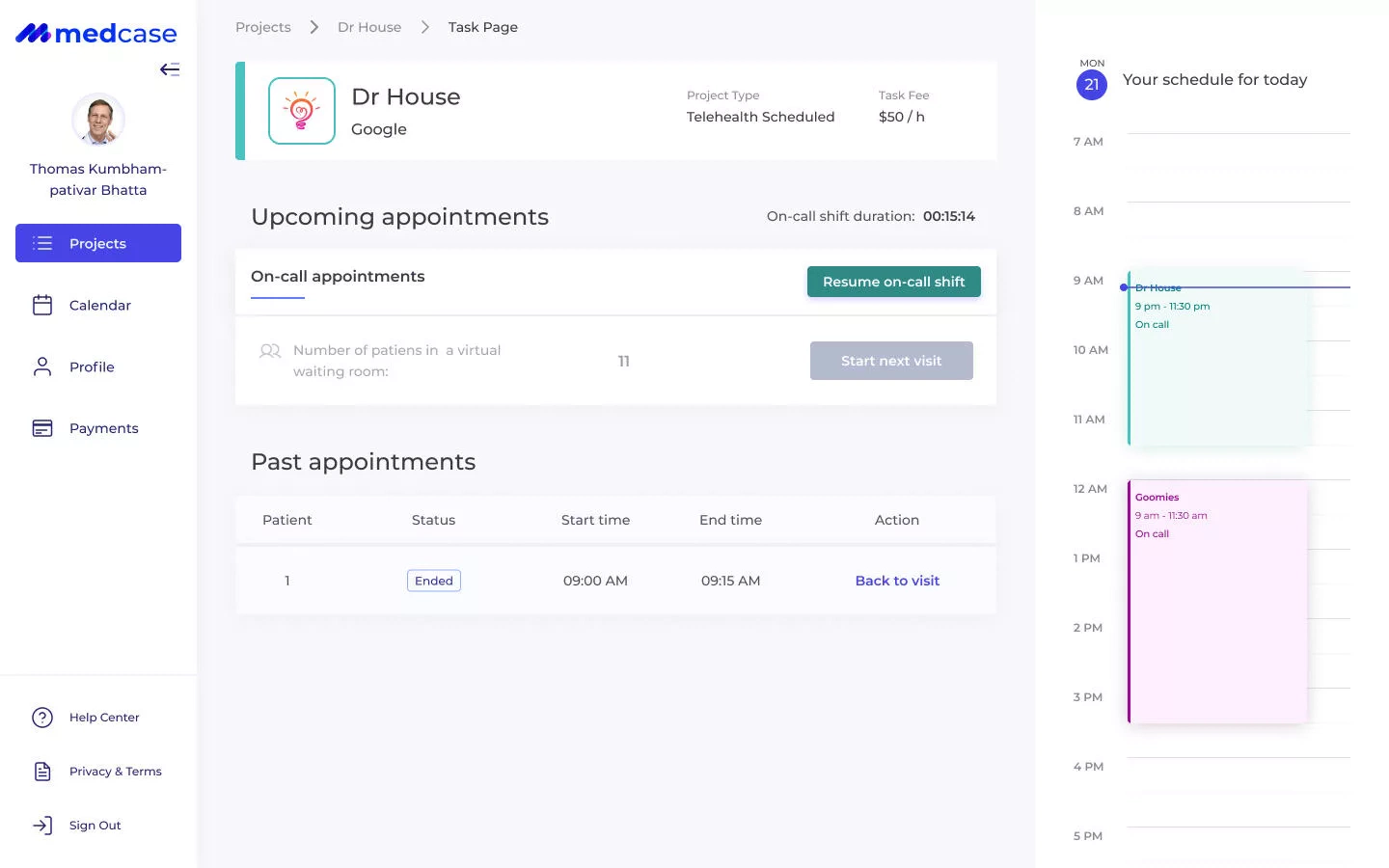1389x868 pixels.
Task: Click the Resume on-call shift button
Action: (x=893, y=282)
